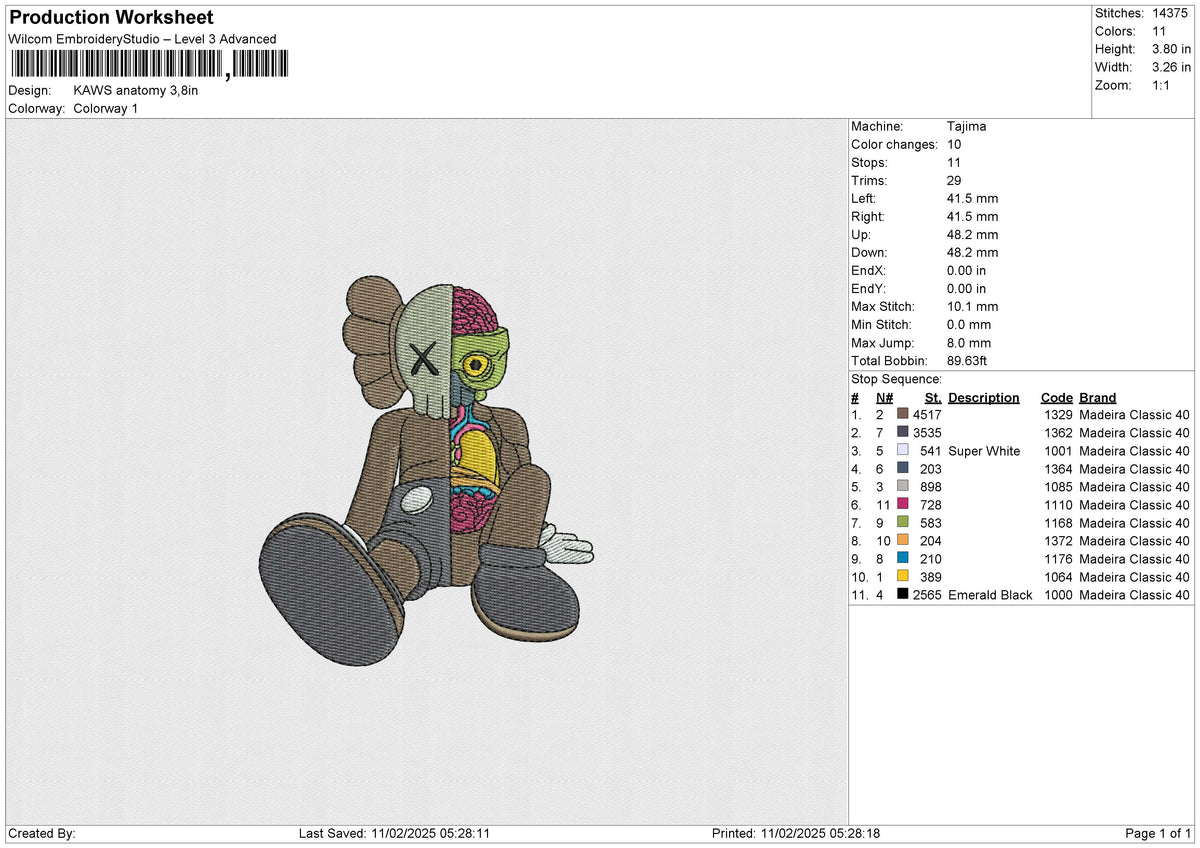Click the Width value 3.26 in
The height and width of the screenshot is (848, 1200).
tap(1171, 67)
